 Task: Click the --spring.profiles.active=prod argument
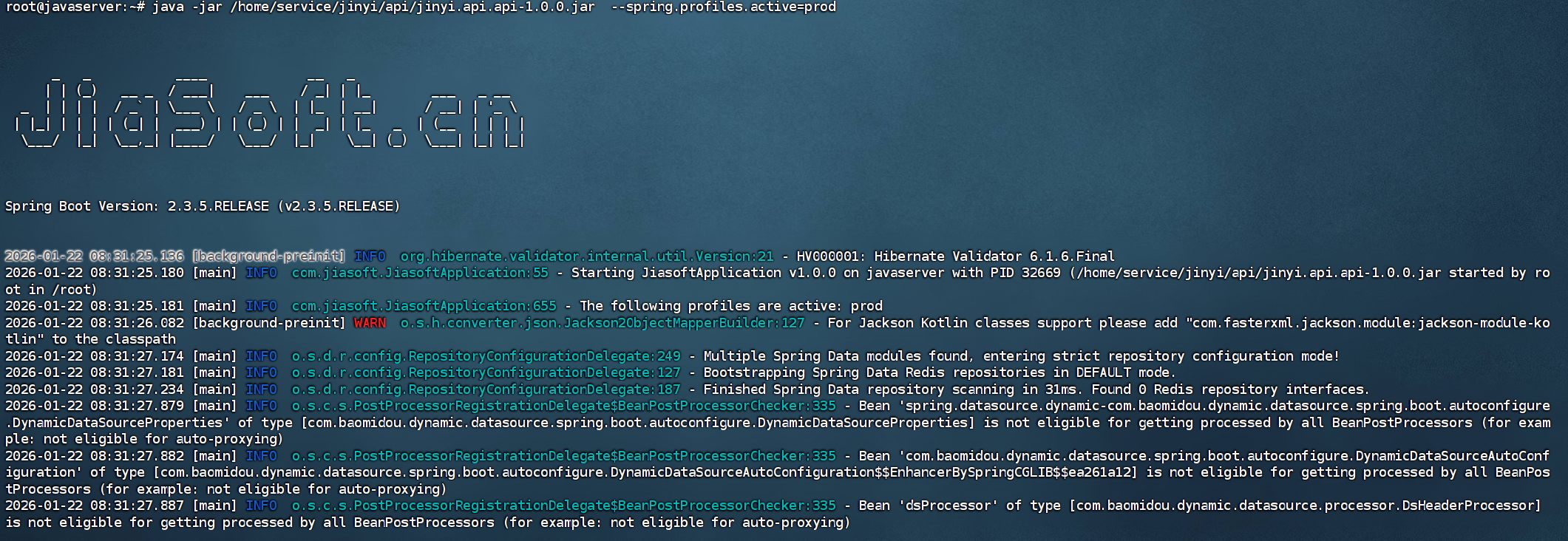coord(724,7)
